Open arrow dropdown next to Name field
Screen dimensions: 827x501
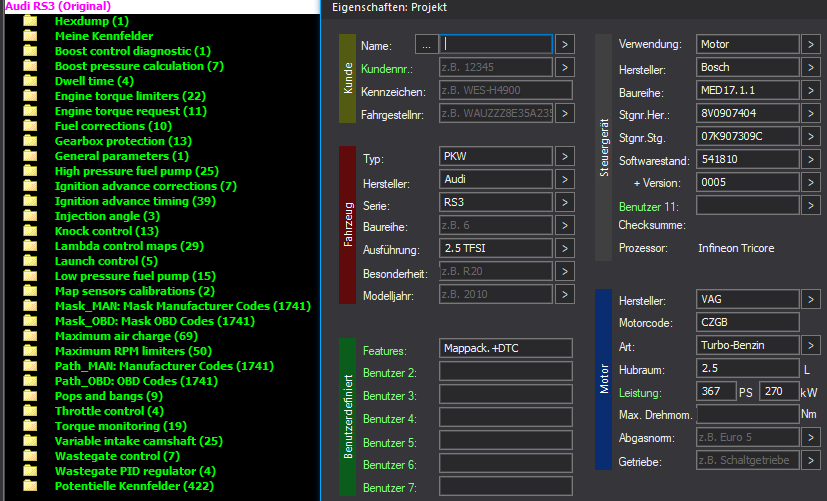[564, 44]
